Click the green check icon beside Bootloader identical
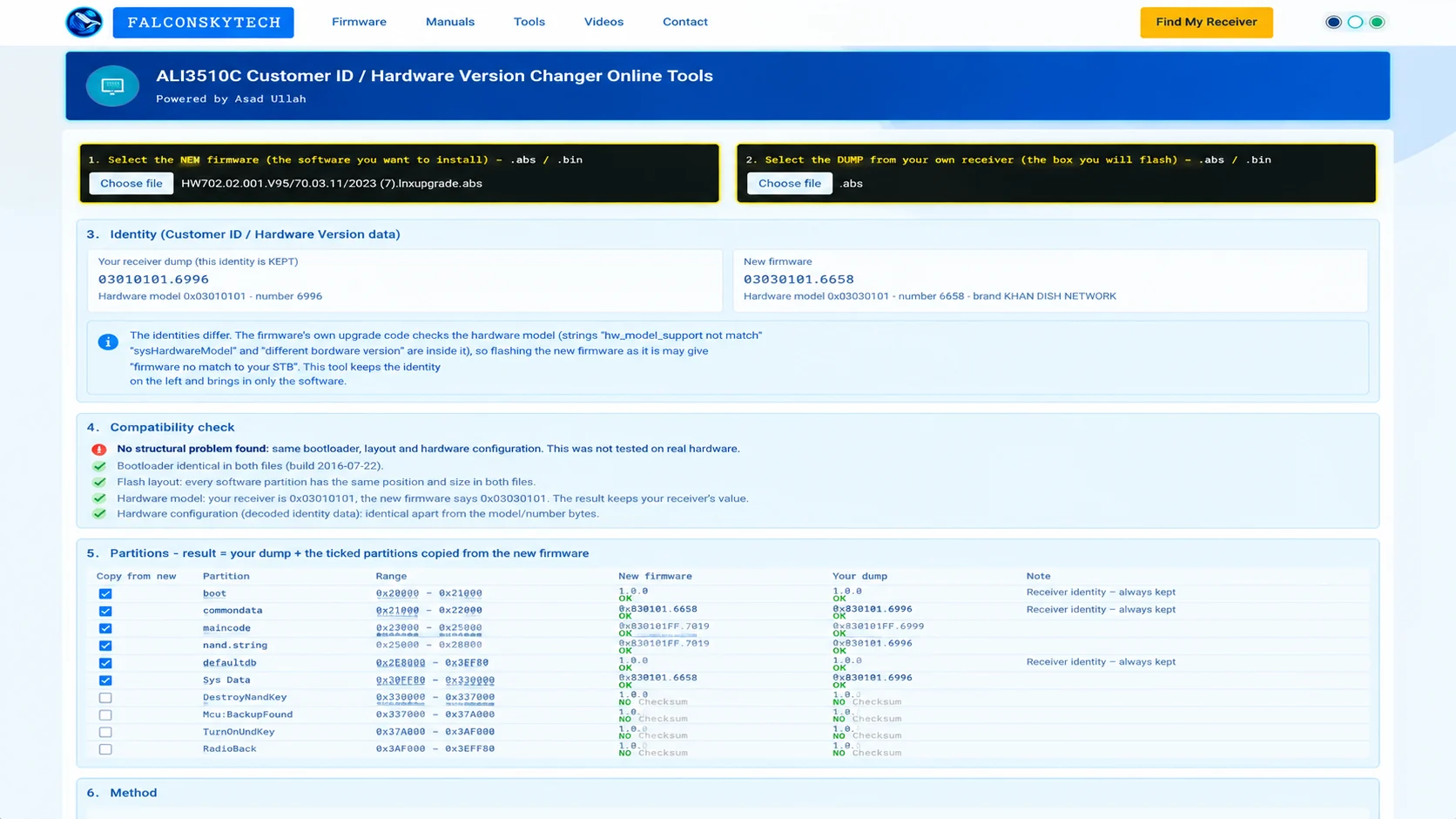 (x=99, y=466)
